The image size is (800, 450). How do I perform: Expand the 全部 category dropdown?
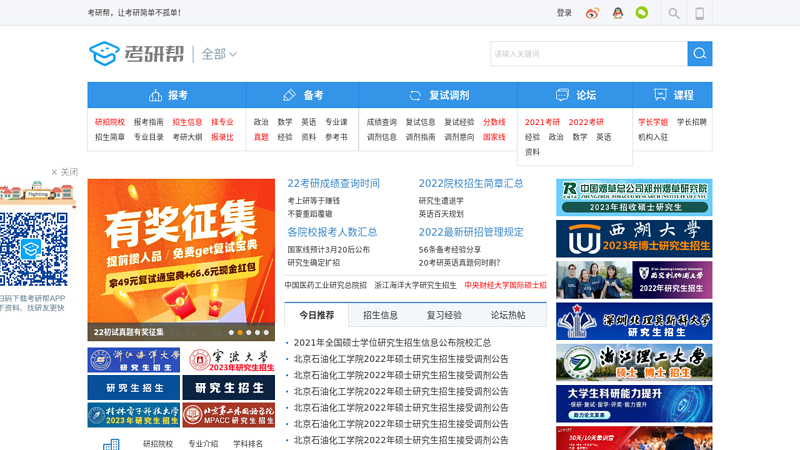[x=219, y=54]
